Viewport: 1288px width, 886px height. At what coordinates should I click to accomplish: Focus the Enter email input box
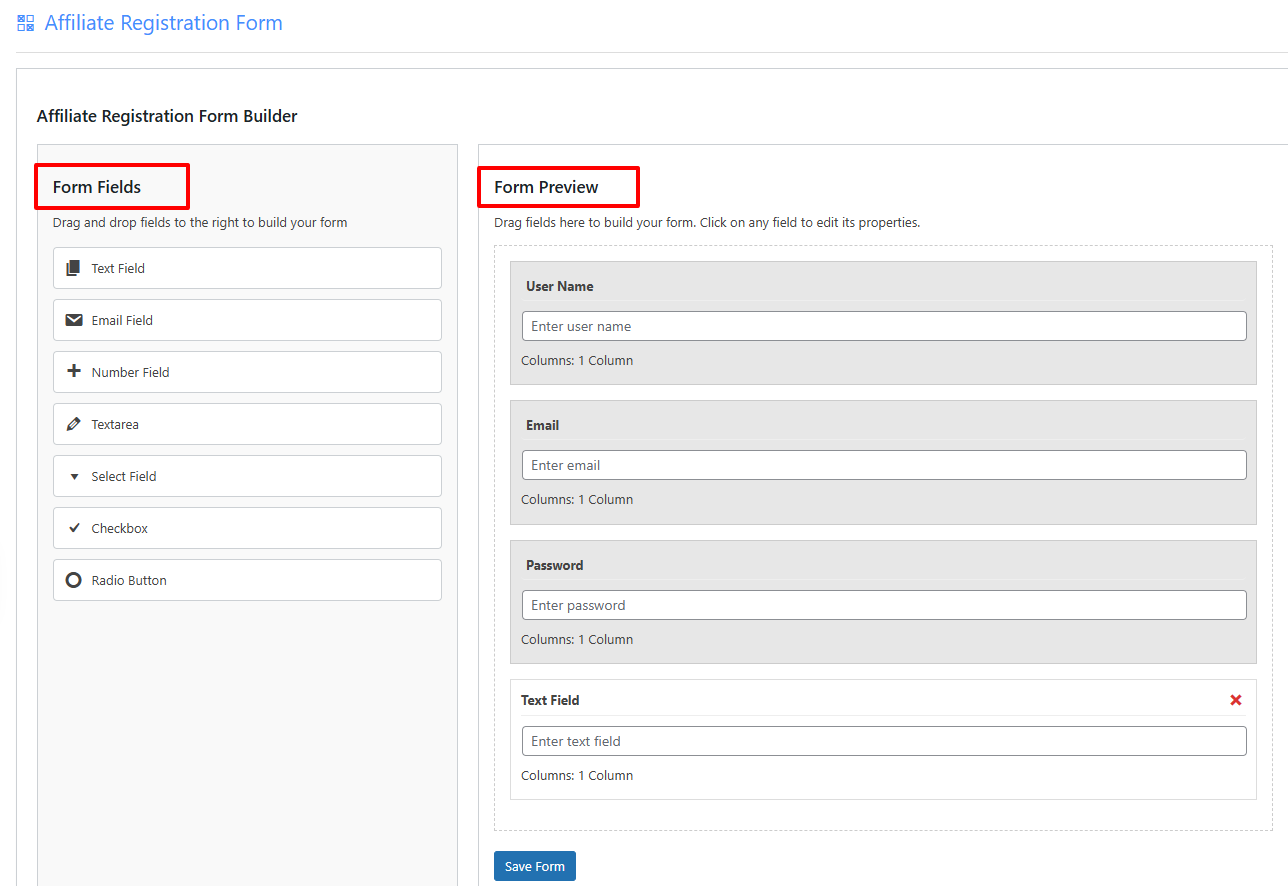pyautogui.click(x=884, y=465)
